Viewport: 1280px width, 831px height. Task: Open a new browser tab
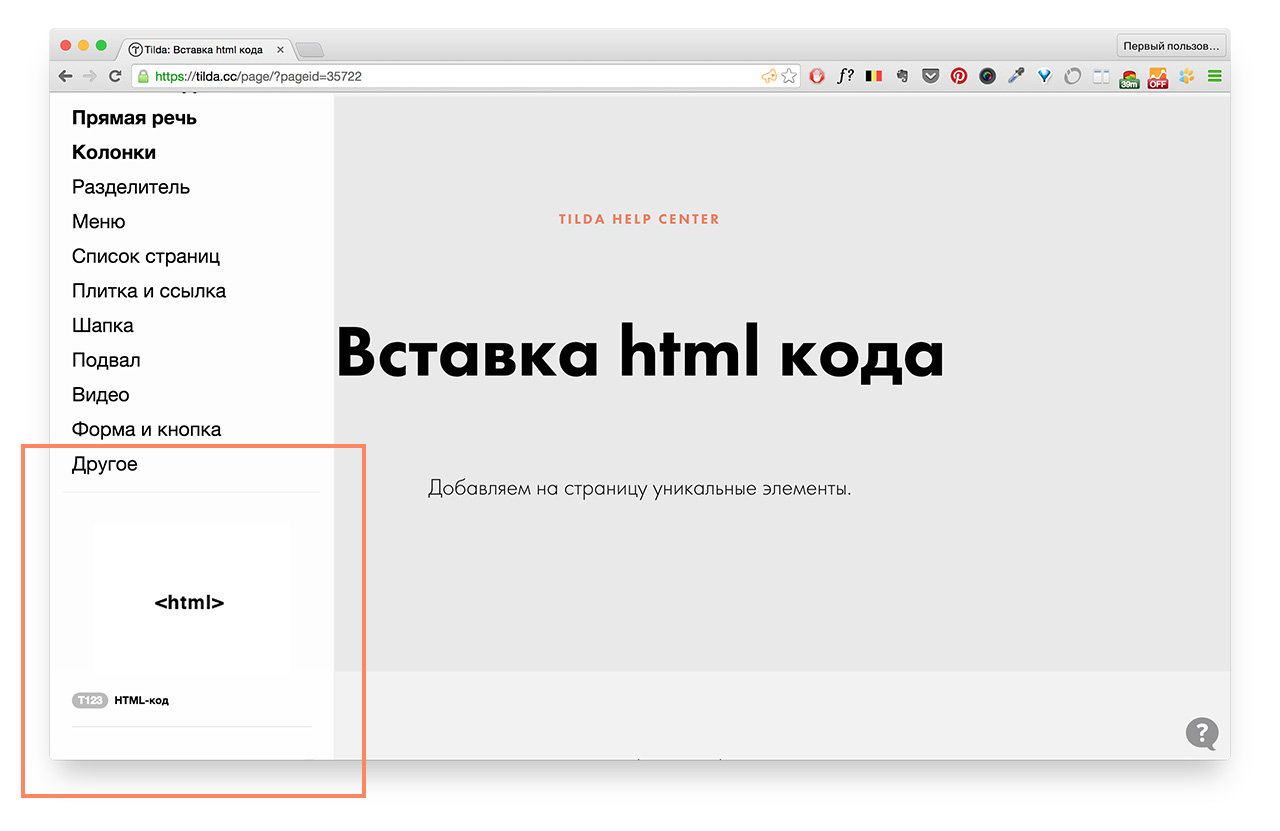pyautogui.click(x=309, y=50)
